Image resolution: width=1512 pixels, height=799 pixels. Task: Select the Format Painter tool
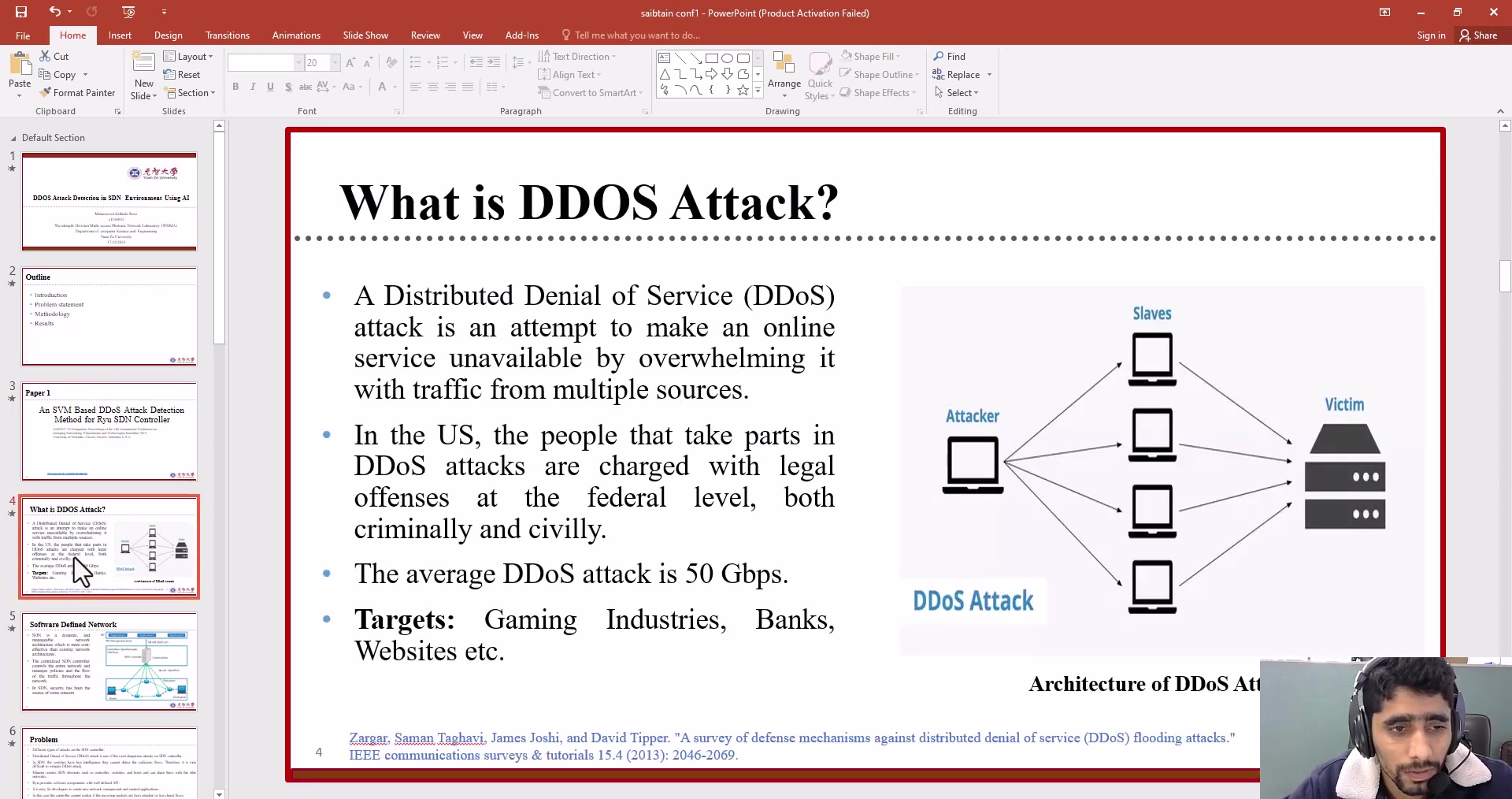tap(77, 92)
